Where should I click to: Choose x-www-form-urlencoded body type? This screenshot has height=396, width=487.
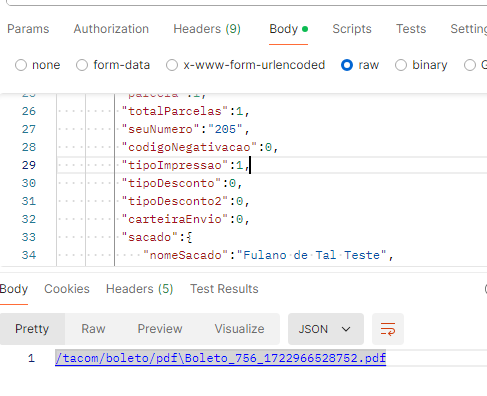point(172,65)
